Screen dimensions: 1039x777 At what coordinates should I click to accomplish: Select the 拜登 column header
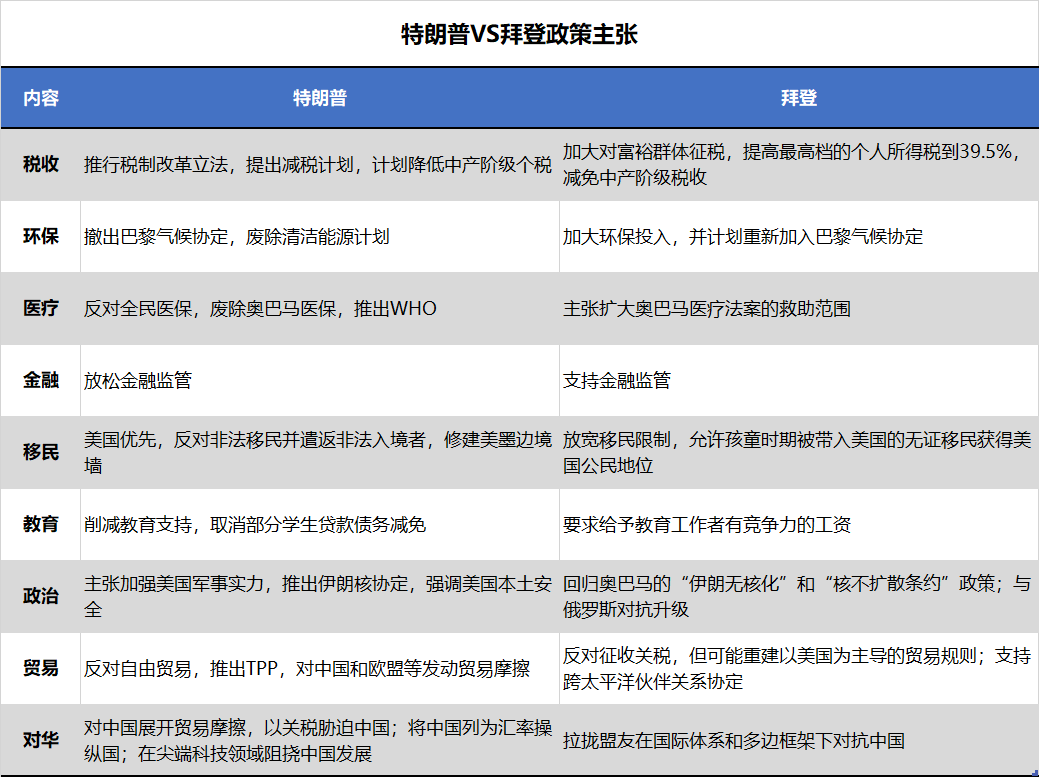point(798,98)
